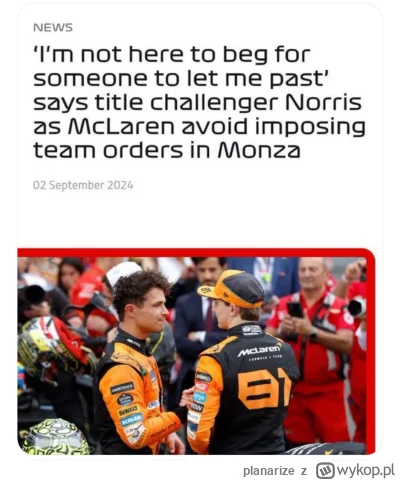The height and width of the screenshot is (480, 400).
Task: Click the word Monza in headline
Action: 259,151
